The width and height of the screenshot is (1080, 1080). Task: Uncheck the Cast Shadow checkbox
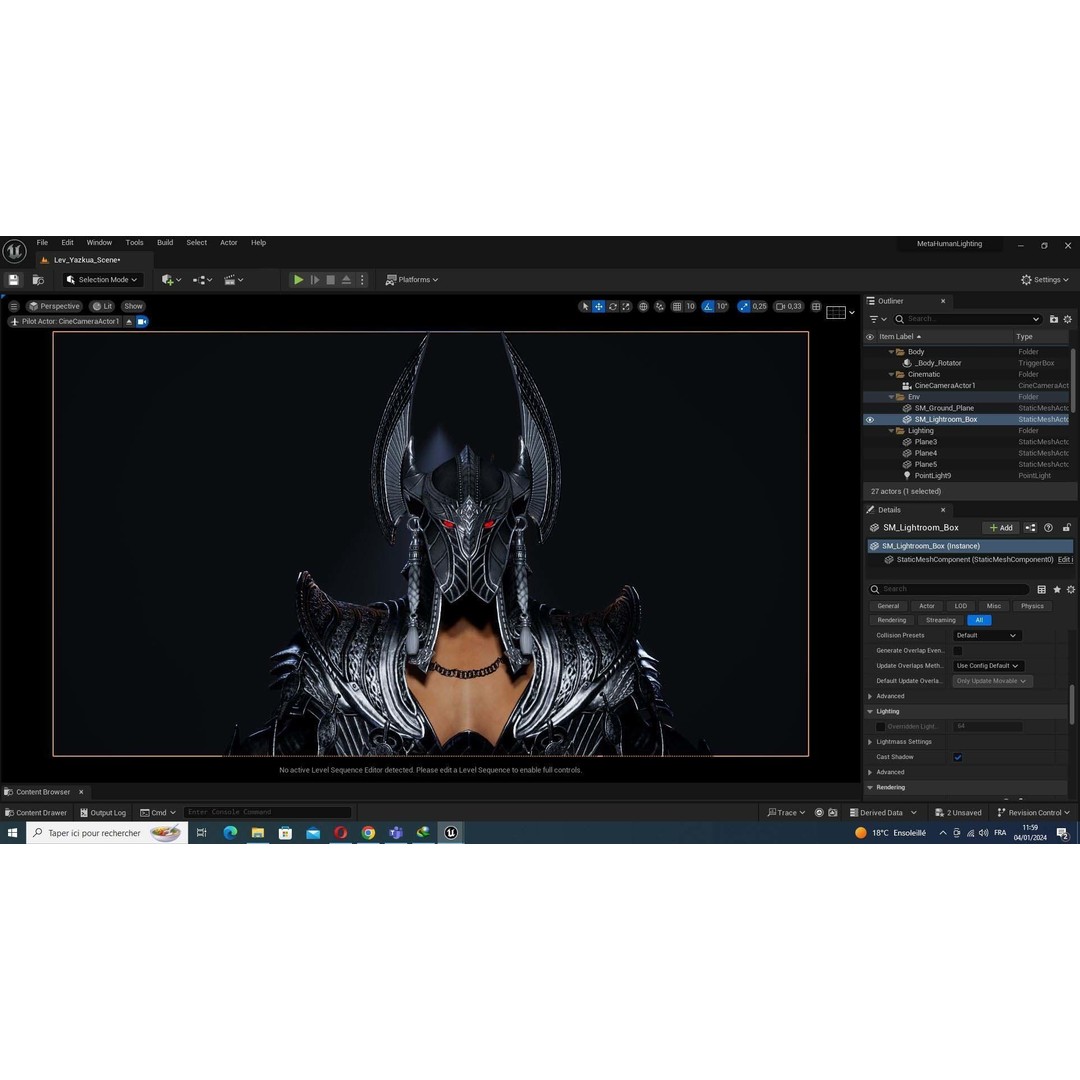957,757
